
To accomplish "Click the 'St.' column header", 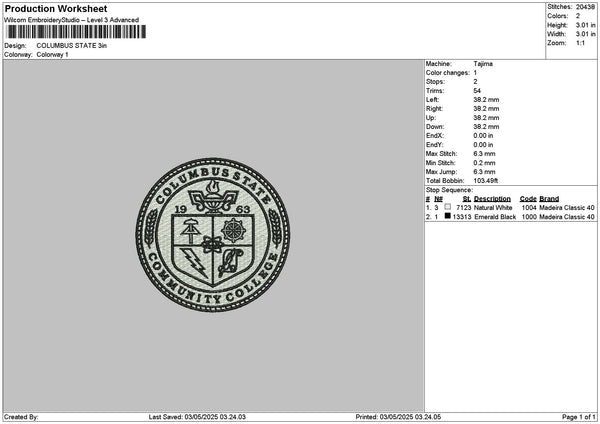I will point(467,199).
